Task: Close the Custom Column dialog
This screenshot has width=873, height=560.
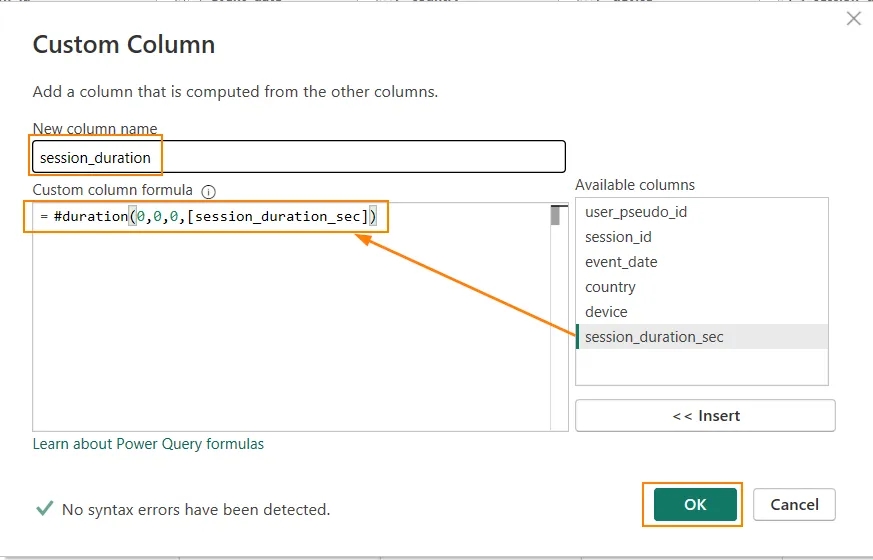Action: tap(854, 19)
